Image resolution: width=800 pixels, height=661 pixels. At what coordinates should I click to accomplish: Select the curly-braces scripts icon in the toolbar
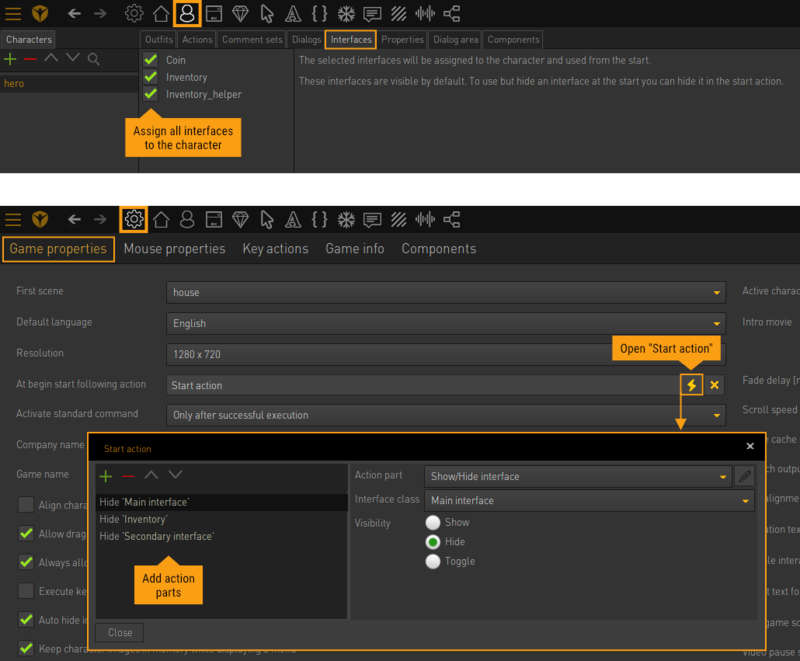tap(320, 14)
